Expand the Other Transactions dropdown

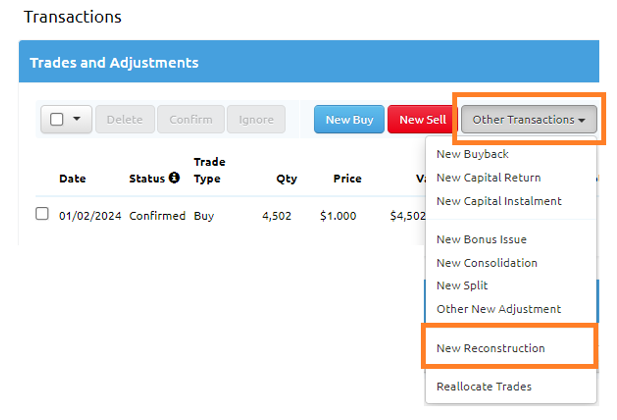529,120
